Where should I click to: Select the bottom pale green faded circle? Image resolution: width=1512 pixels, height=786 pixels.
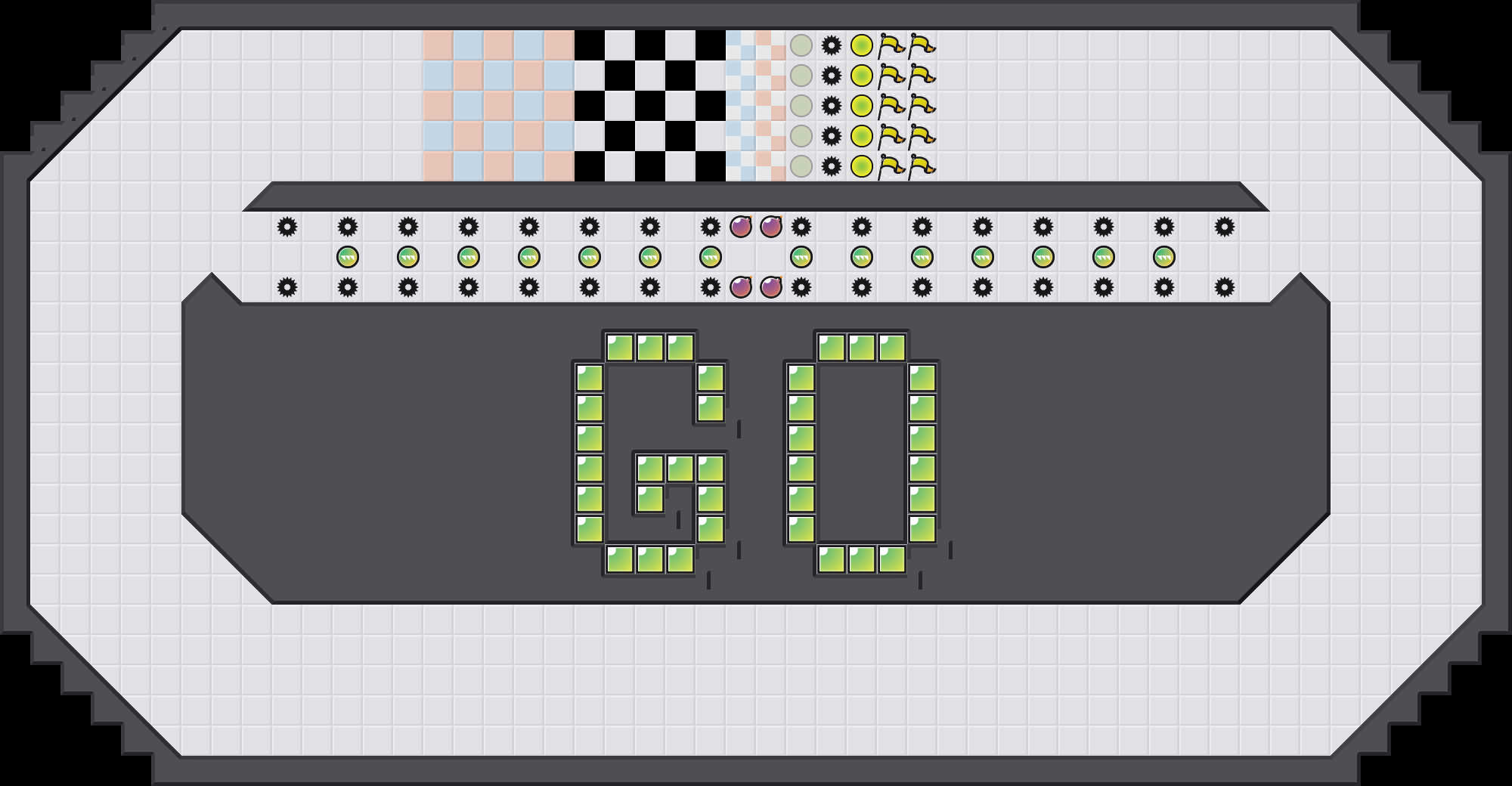[801, 166]
